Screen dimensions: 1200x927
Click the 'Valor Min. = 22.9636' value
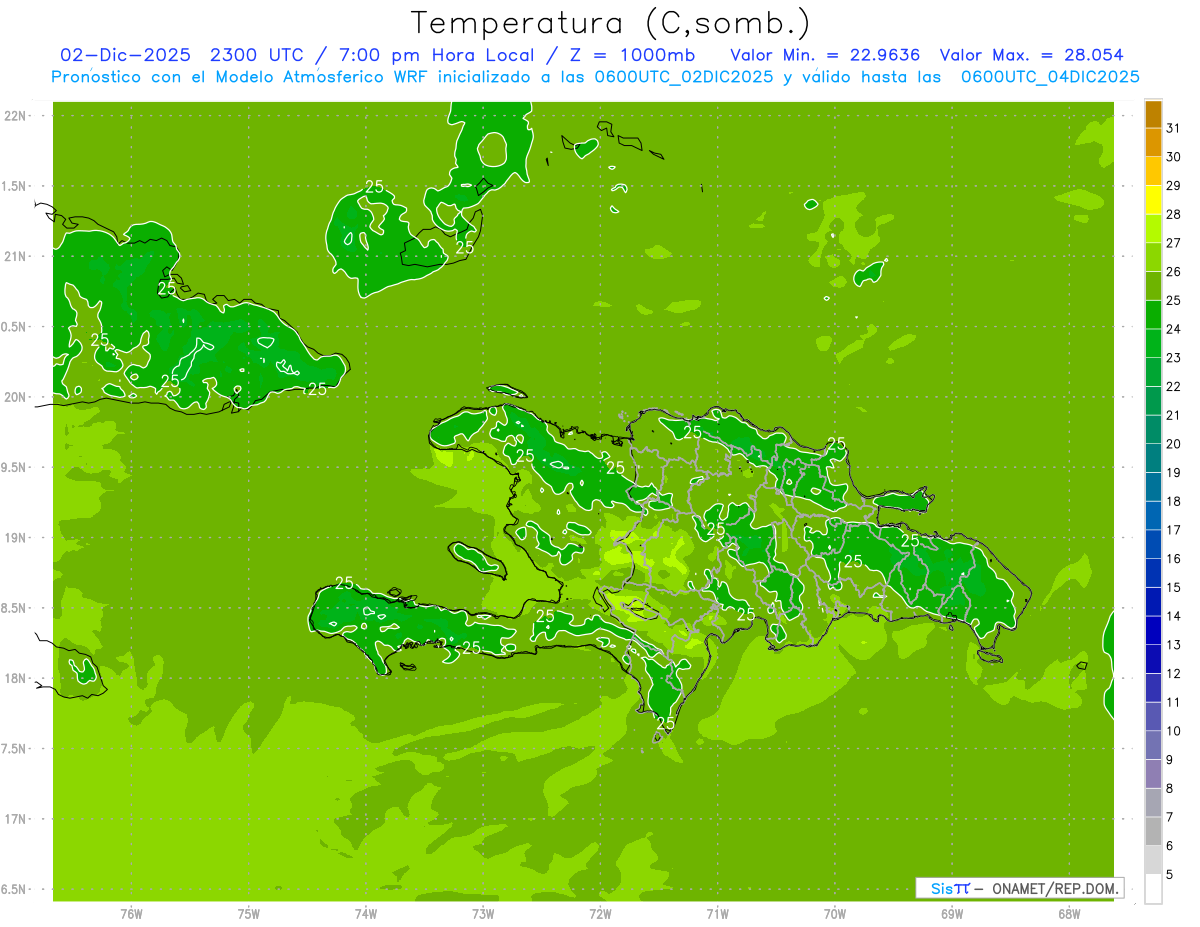point(825,55)
